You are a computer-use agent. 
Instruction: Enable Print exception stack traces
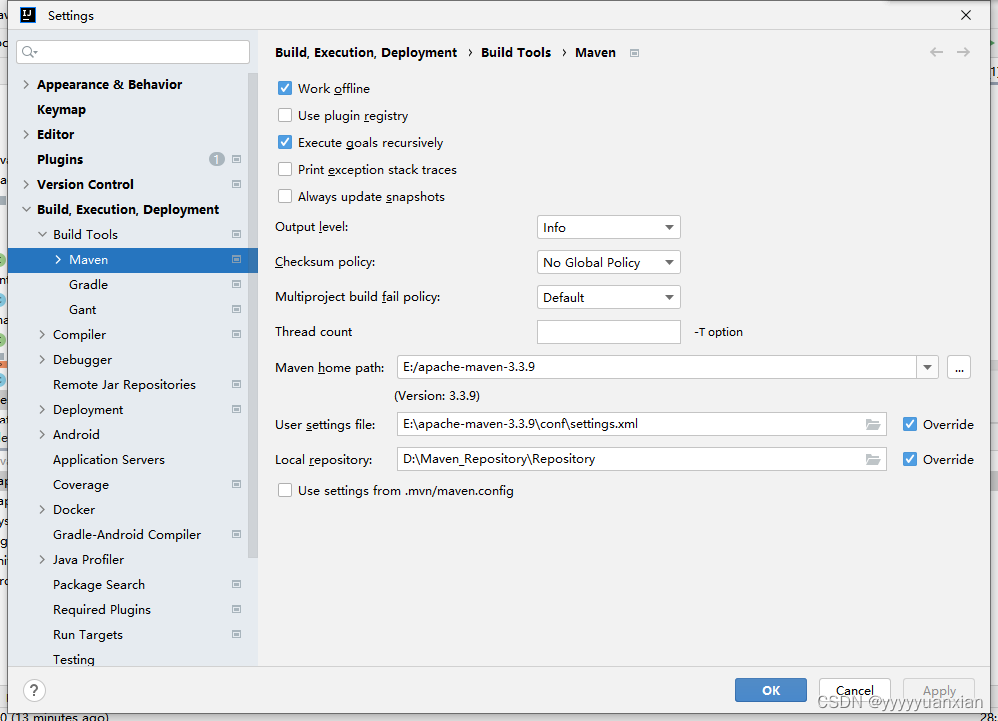pos(285,170)
